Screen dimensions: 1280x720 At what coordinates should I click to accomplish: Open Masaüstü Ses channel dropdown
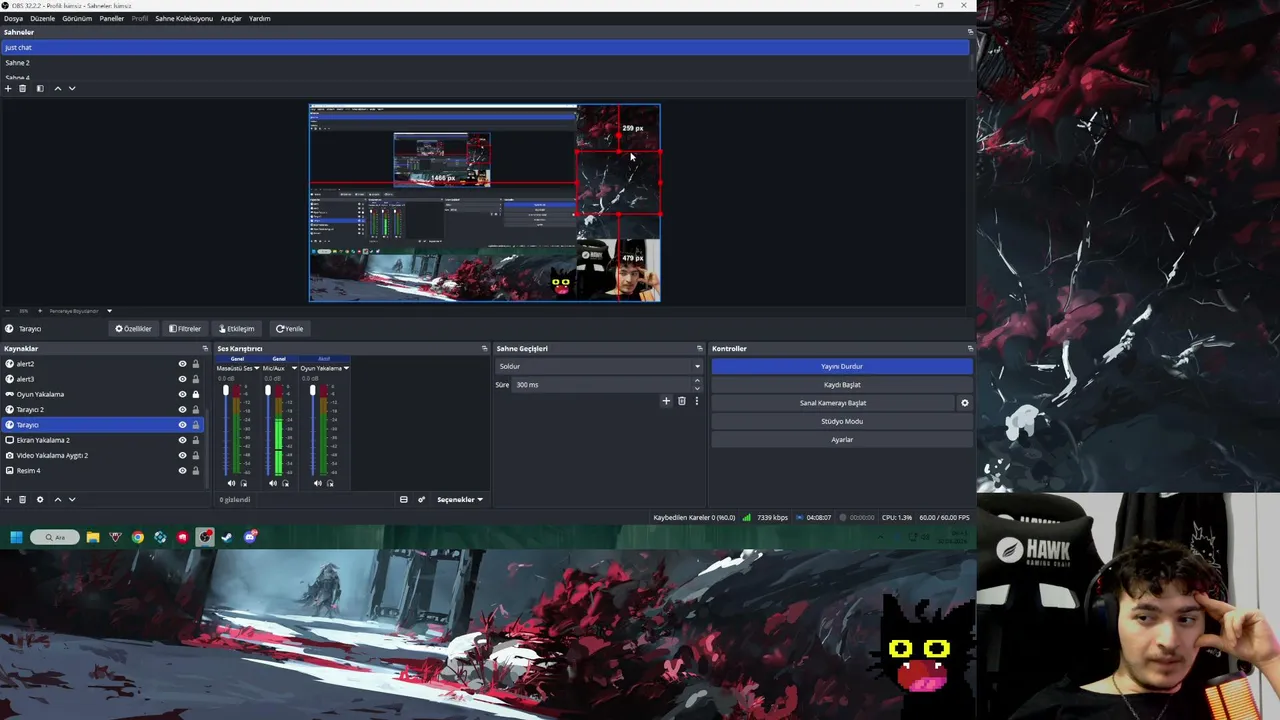[x=257, y=368]
